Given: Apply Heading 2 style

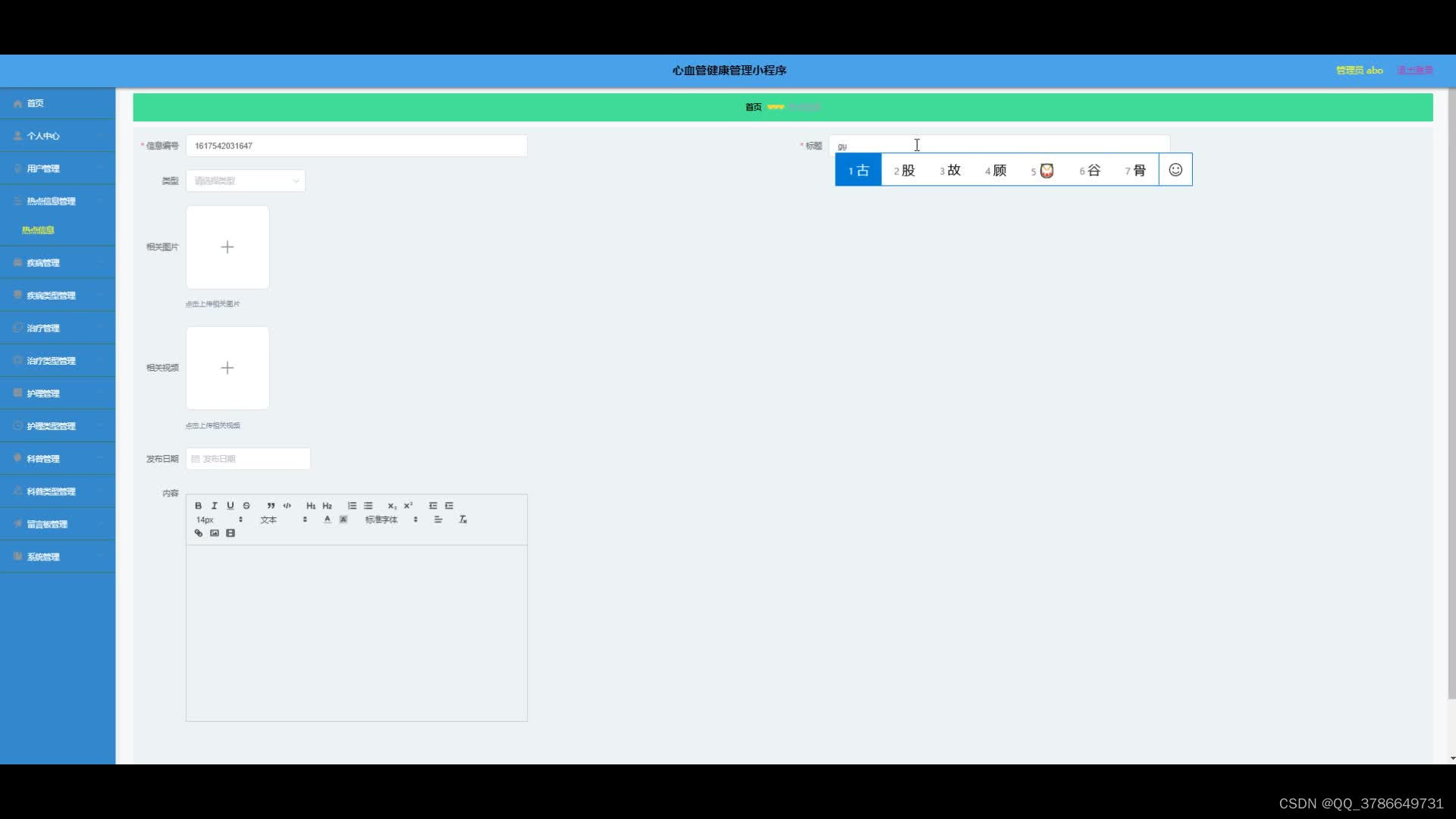Looking at the screenshot, I should click(327, 506).
